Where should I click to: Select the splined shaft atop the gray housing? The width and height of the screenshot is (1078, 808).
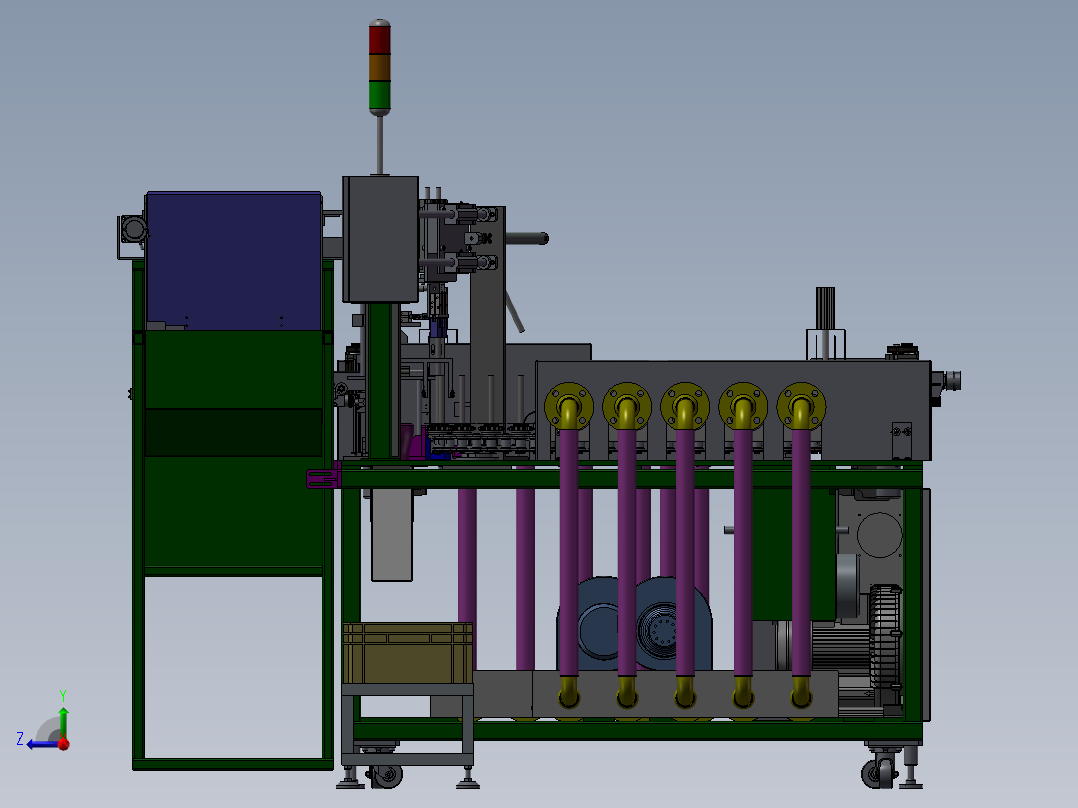coord(825,308)
